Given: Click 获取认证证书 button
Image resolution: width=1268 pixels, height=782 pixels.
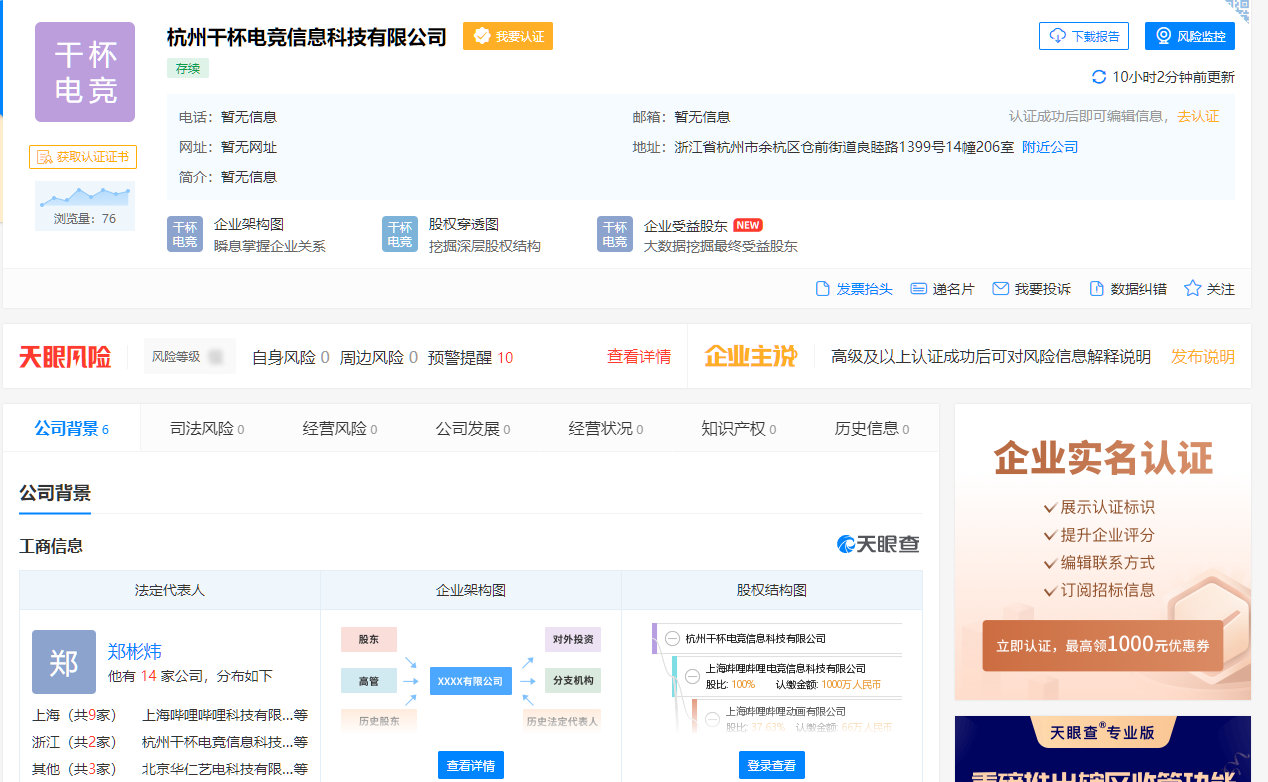Looking at the screenshot, I should tap(83, 157).
